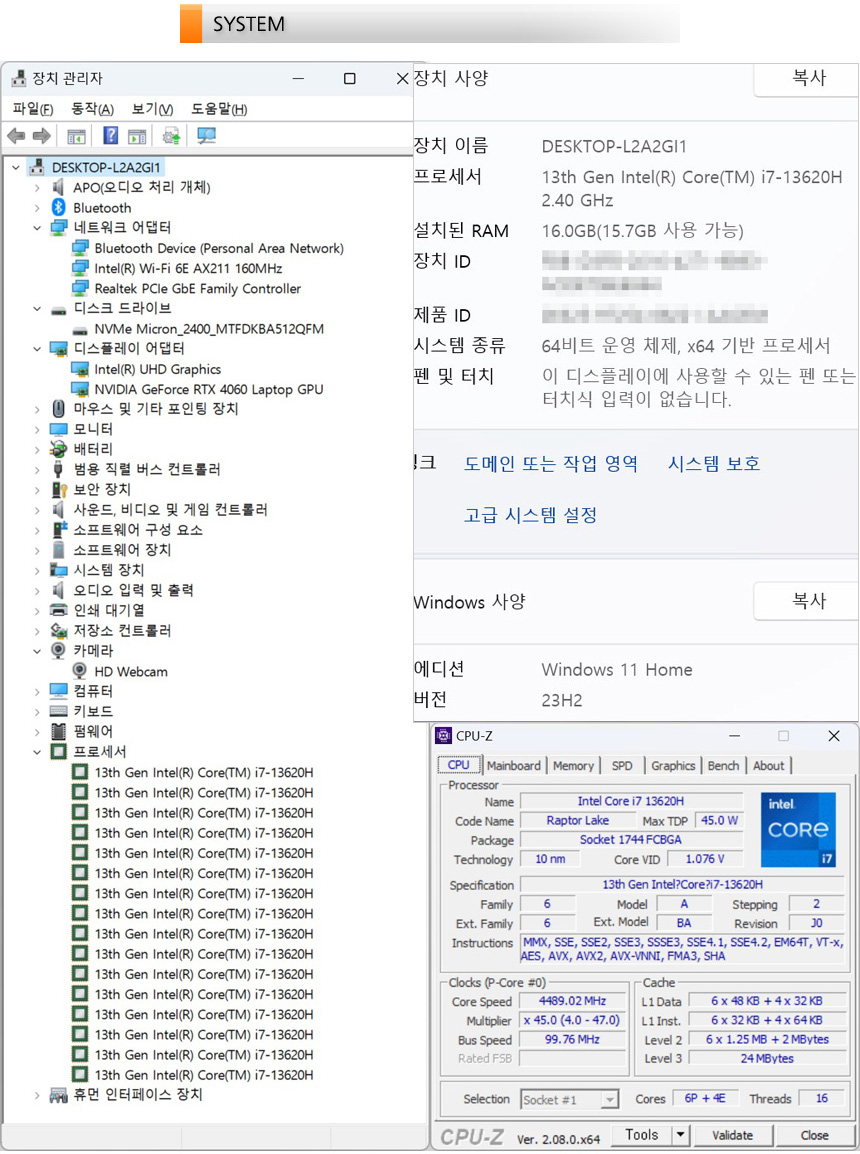Click the Update driver software toolbar icon
This screenshot has height=1154, width=860.
[x=171, y=136]
